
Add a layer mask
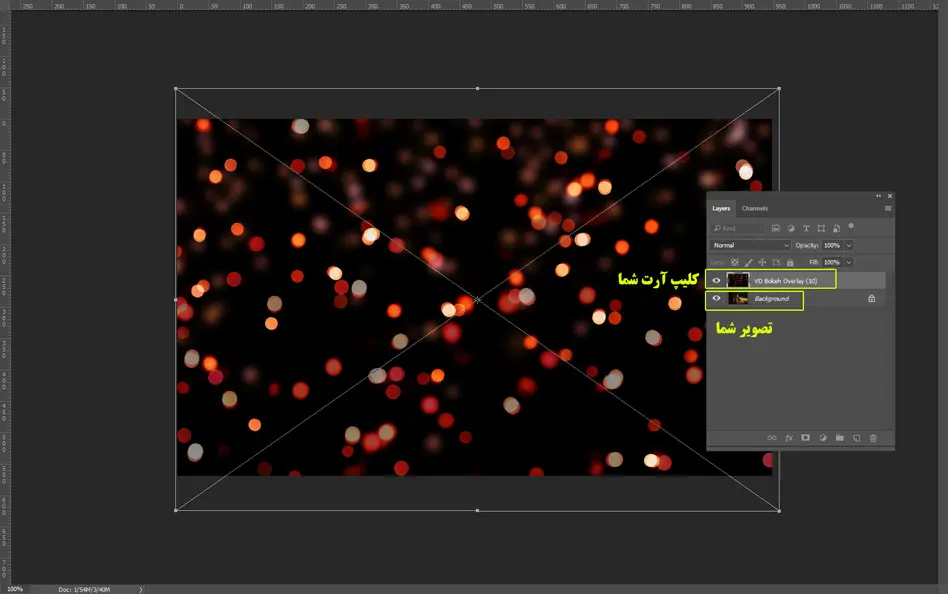click(805, 438)
